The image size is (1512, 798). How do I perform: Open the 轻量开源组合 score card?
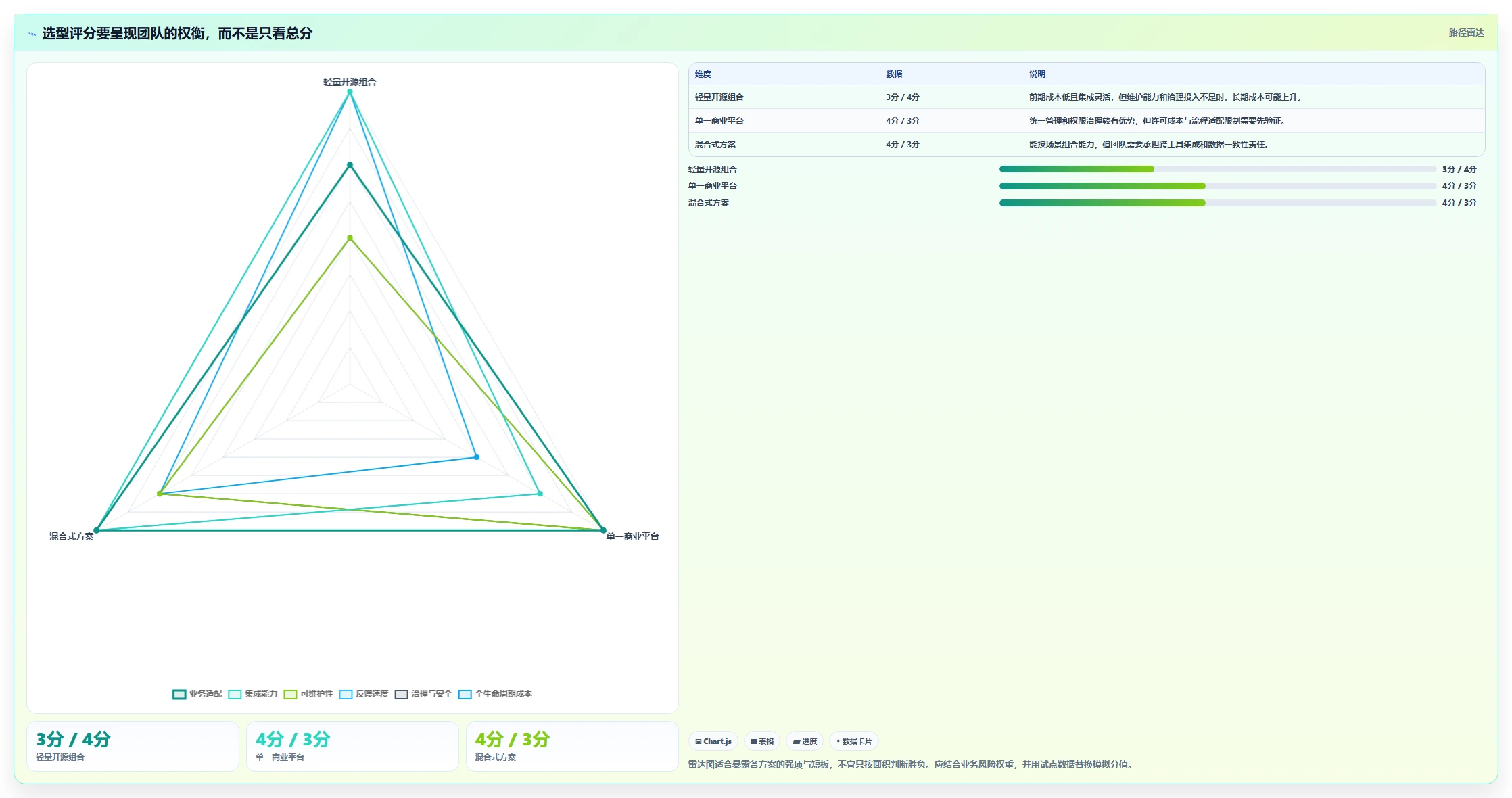pyautogui.click(x=133, y=746)
